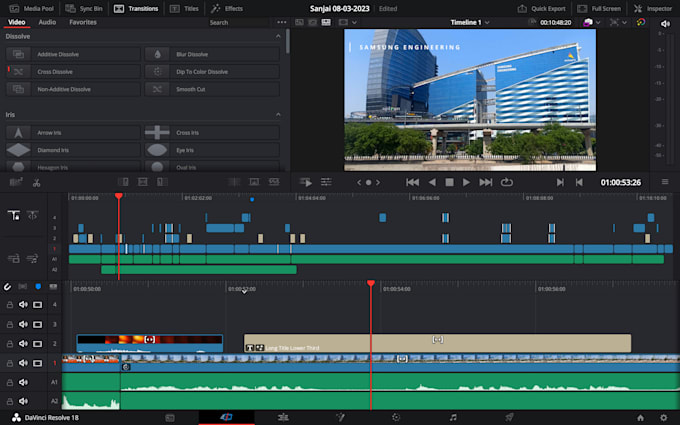680x425 pixels.
Task: Select the Dip To Color Dissolve transition
Action: [x=212, y=72]
